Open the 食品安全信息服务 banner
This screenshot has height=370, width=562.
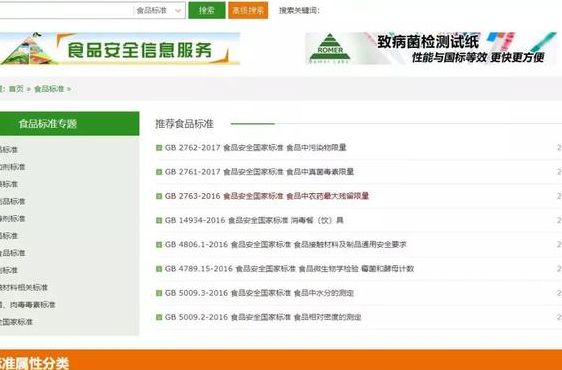120,49
